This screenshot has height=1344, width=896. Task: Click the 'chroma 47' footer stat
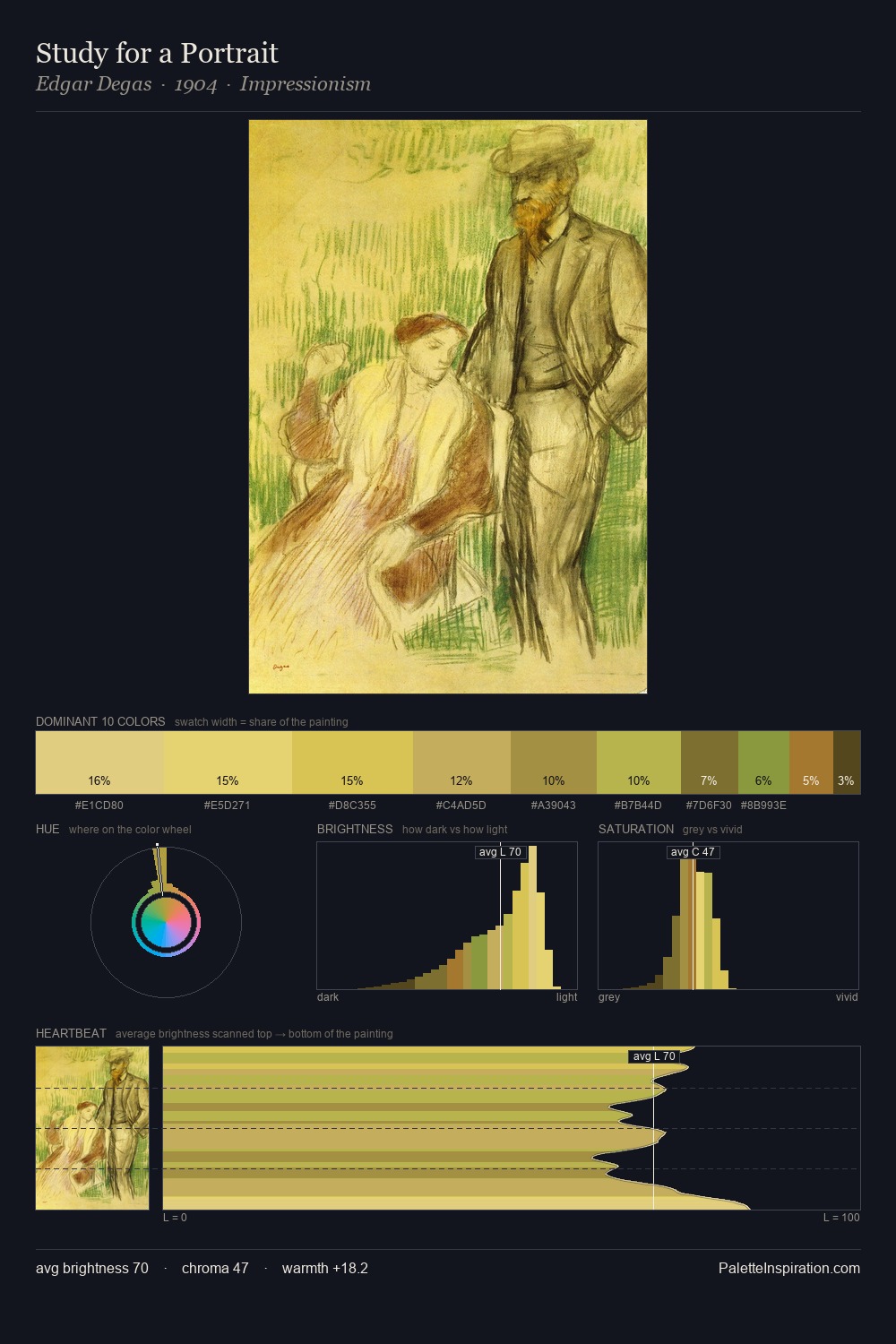pos(215,1268)
